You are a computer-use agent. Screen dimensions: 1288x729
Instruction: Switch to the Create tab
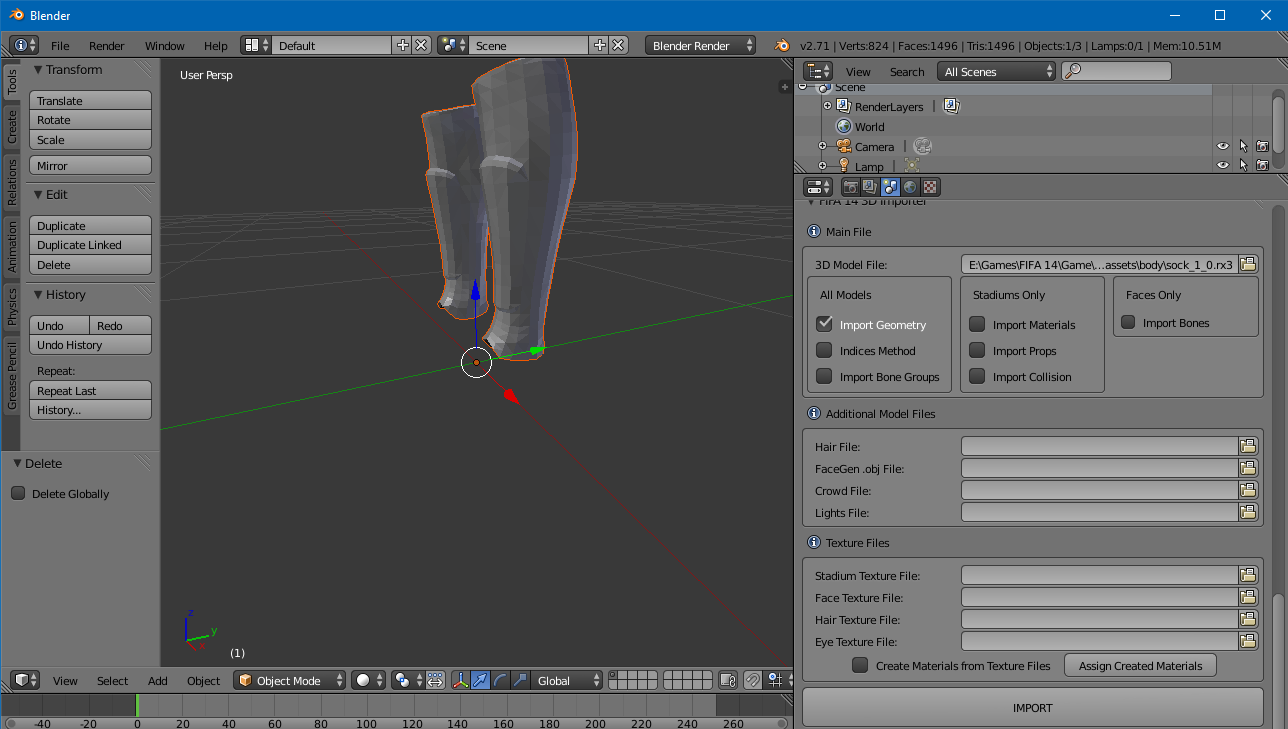(12, 126)
